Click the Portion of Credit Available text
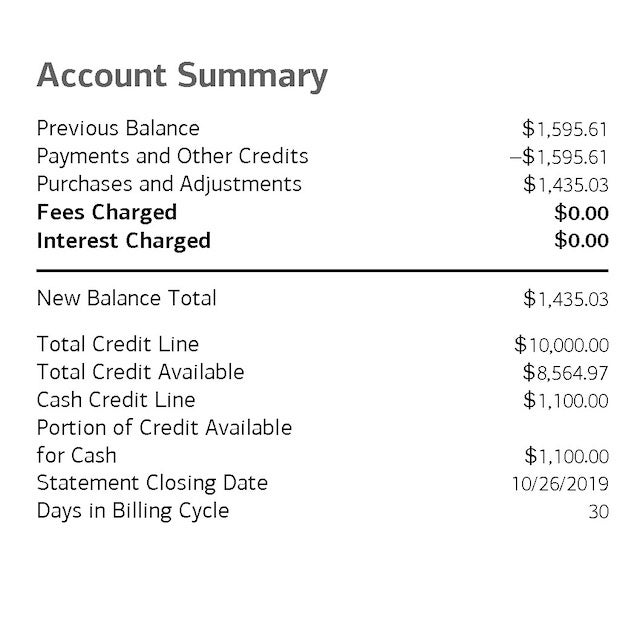This screenshot has height=640, width=640. click(x=164, y=428)
